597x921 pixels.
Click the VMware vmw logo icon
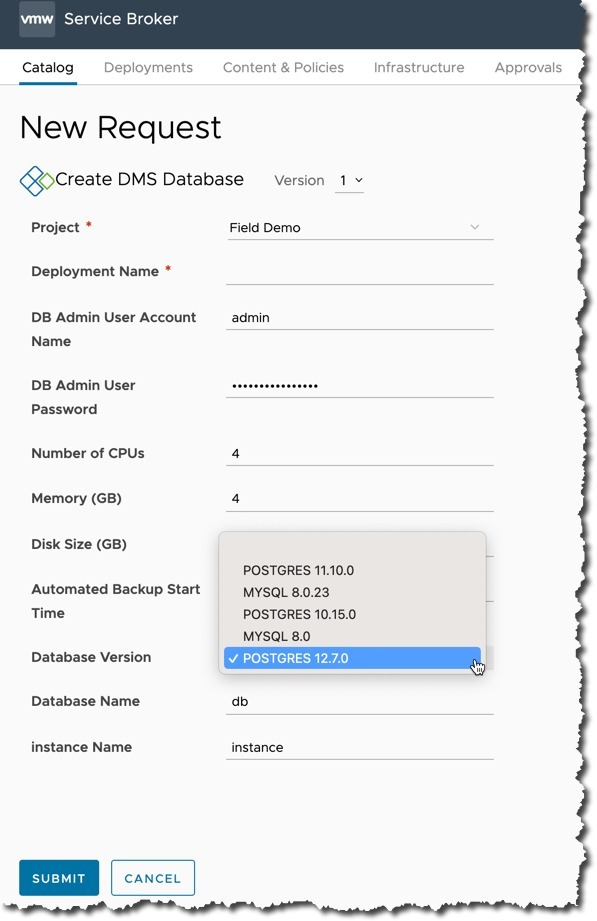click(x=37, y=19)
